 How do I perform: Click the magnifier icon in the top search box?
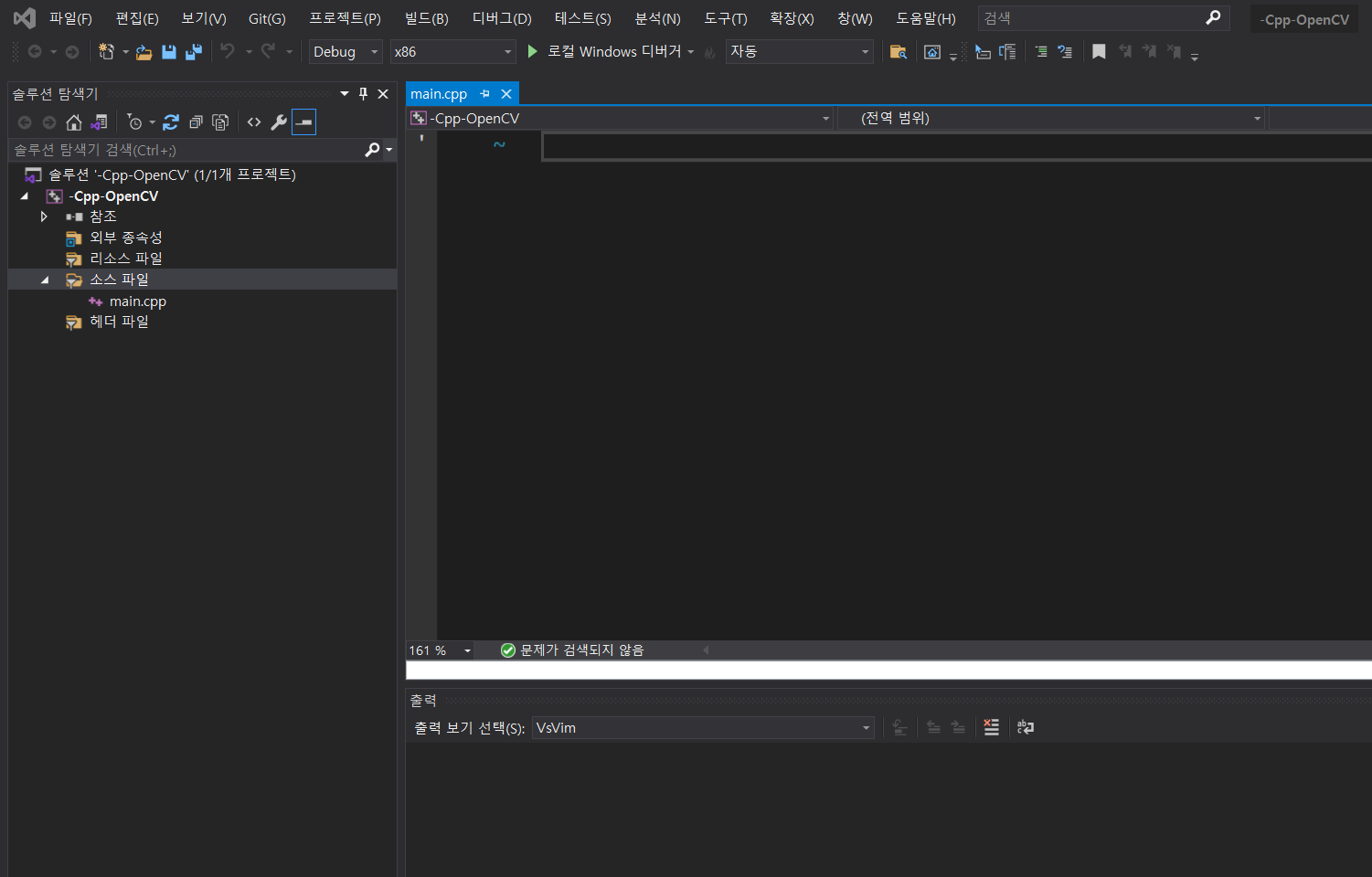(x=1213, y=17)
